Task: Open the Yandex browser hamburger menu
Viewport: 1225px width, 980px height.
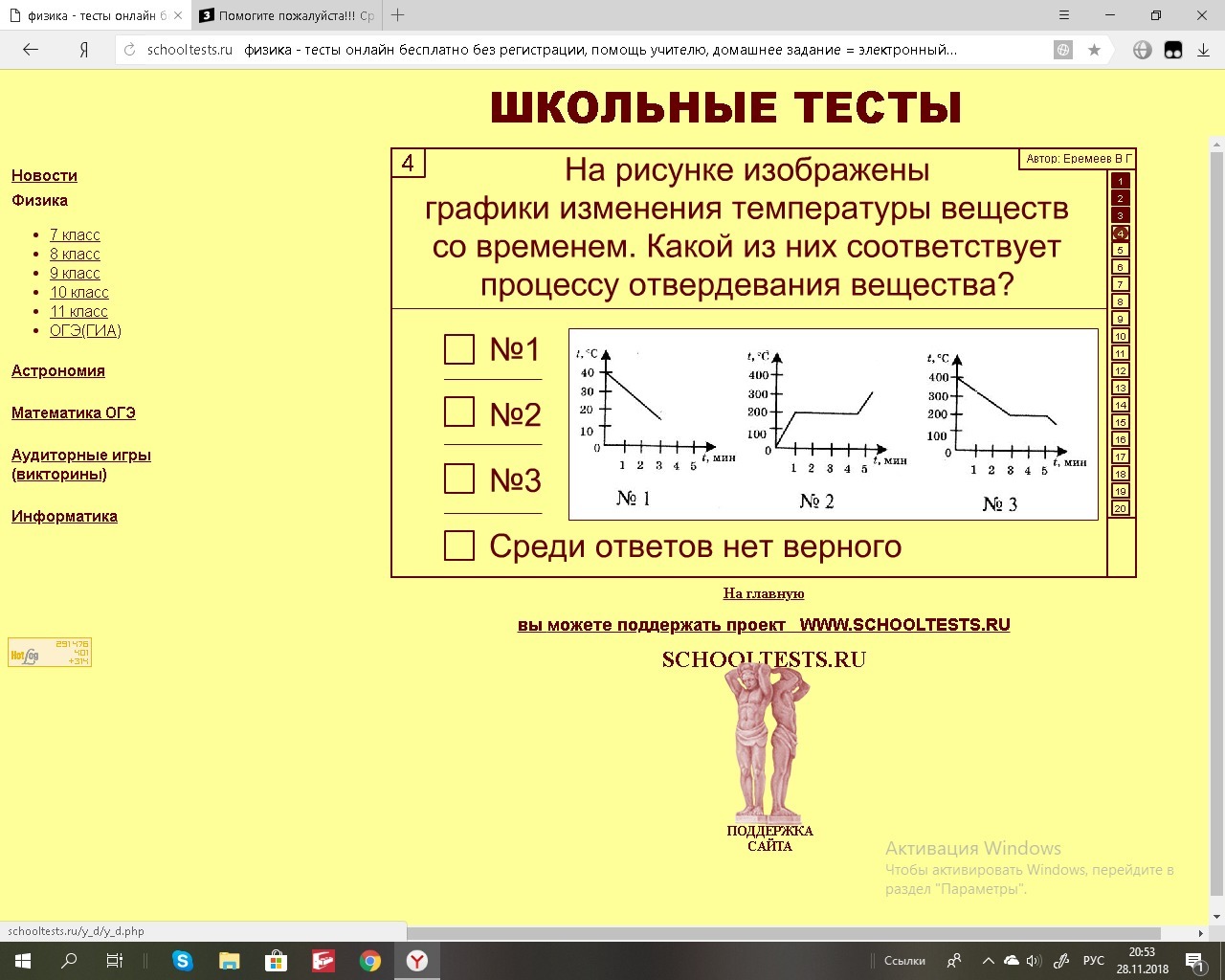Action: pyautogui.click(x=1064, y=15)
